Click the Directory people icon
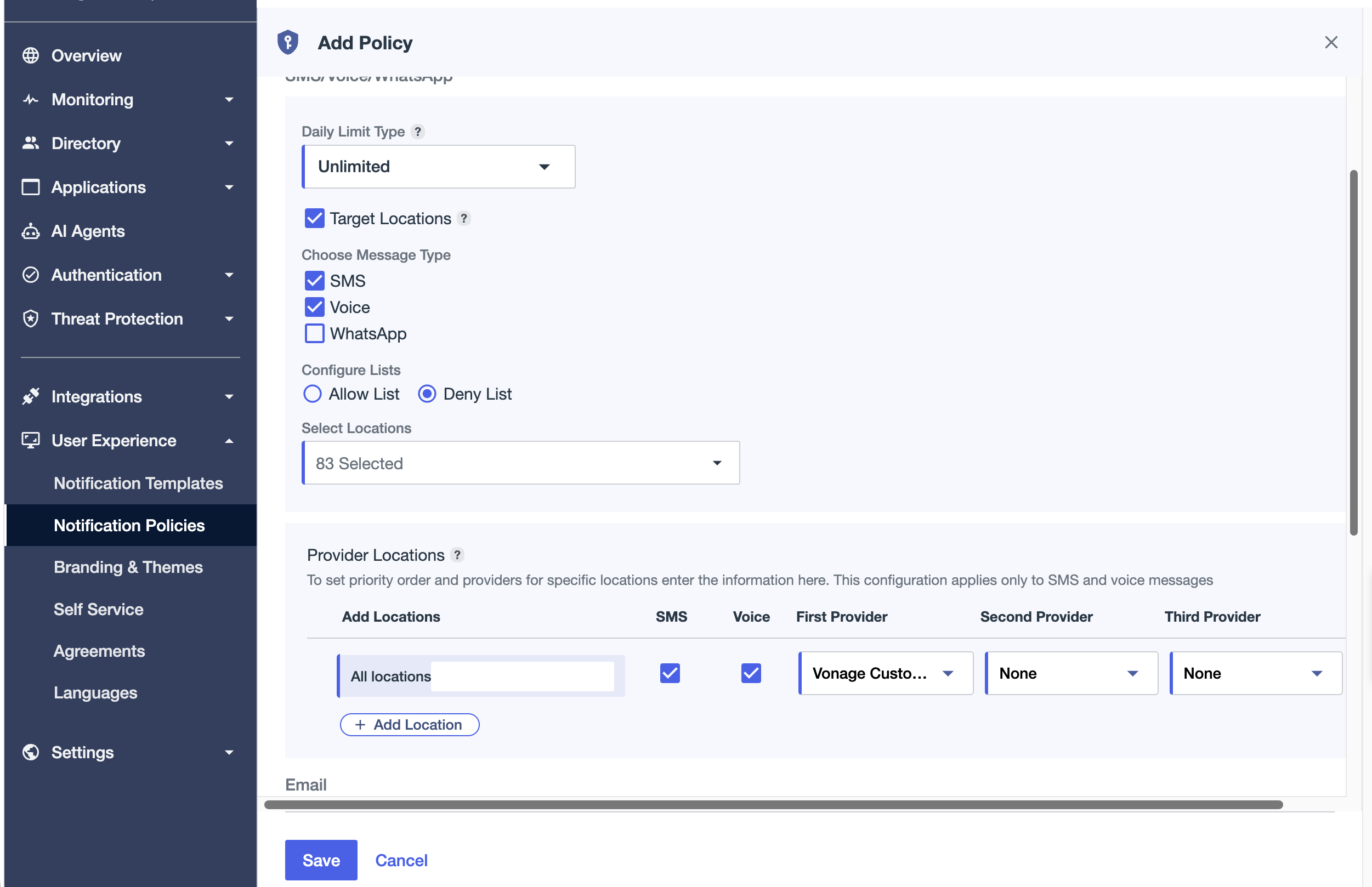This screenshot has height=887, width=1372. pyautogui.click(x=31, y=144)
